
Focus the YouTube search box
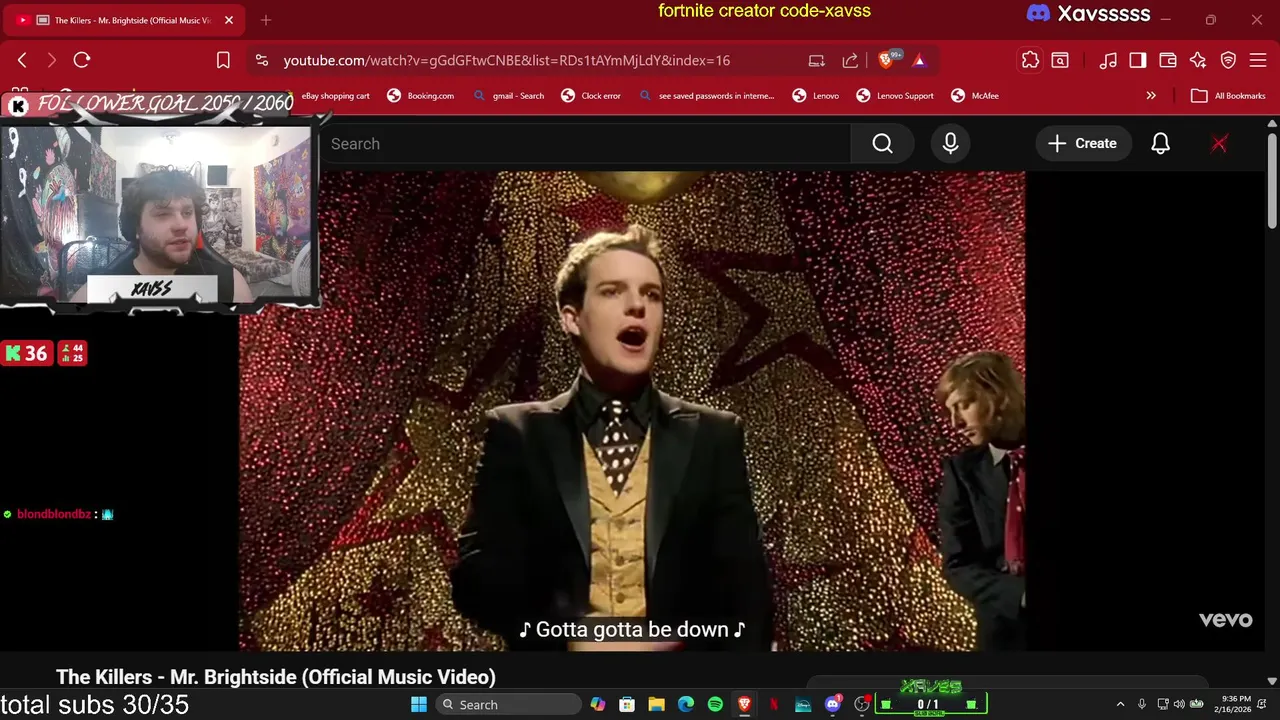click(x=585, y=143)
